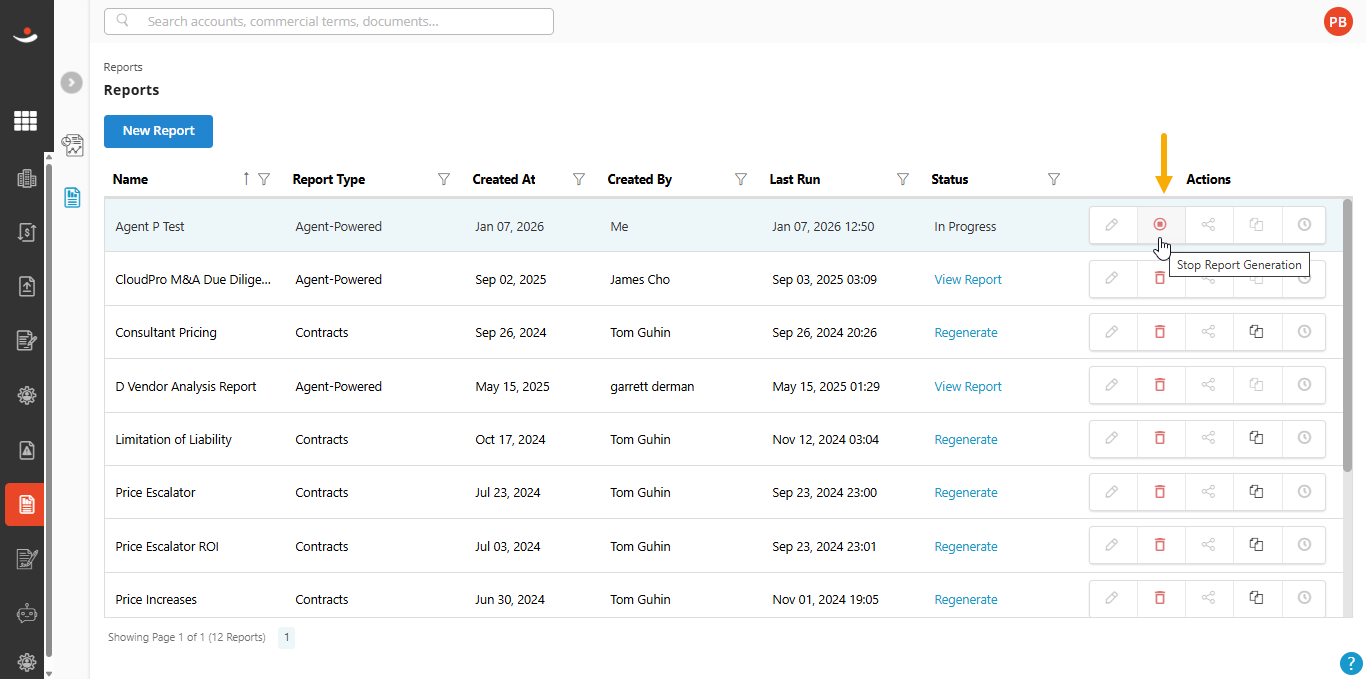The height and width of the screenshot is (679, 1366).
Task: Share the Limitation of Liability report
Action: click(1208, 438)
